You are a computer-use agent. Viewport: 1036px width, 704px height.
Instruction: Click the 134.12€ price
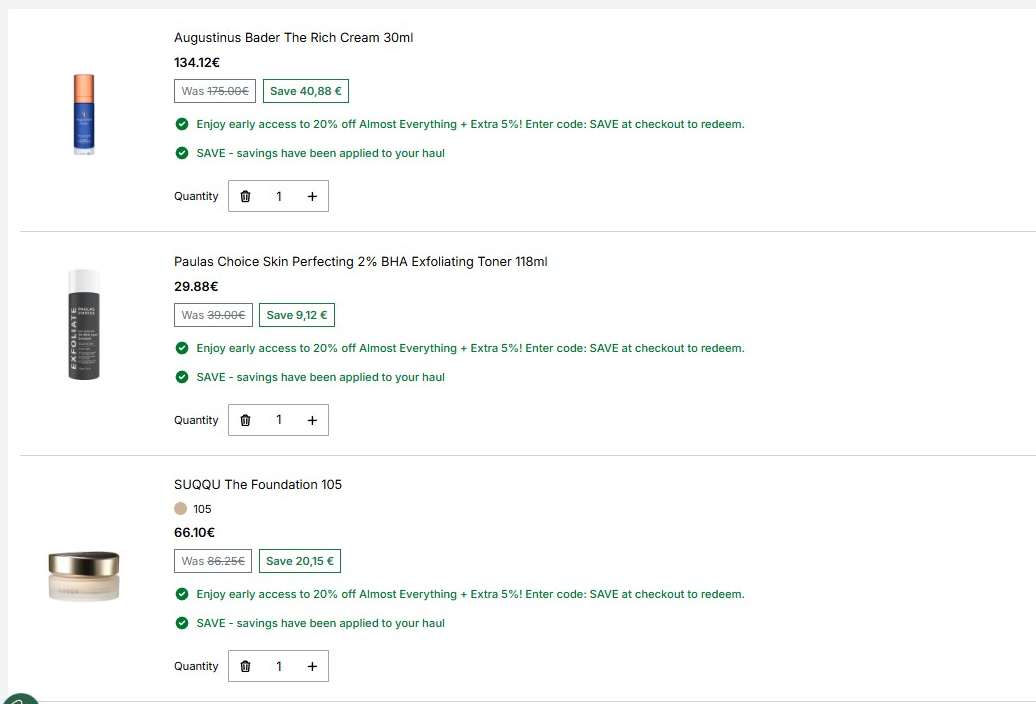tap(197, 63)
